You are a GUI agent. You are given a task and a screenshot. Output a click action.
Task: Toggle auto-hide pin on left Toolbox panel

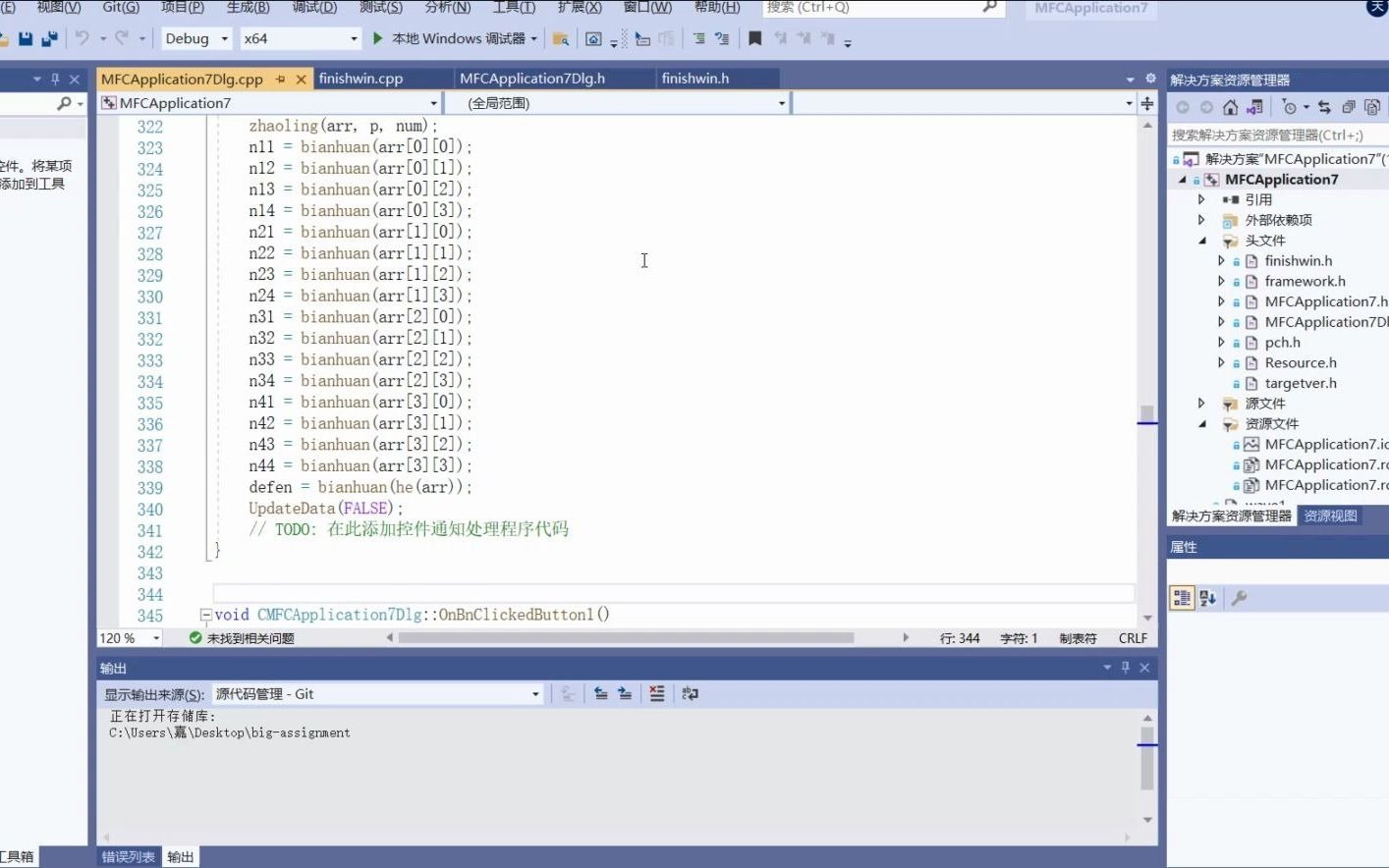(55, 79)
